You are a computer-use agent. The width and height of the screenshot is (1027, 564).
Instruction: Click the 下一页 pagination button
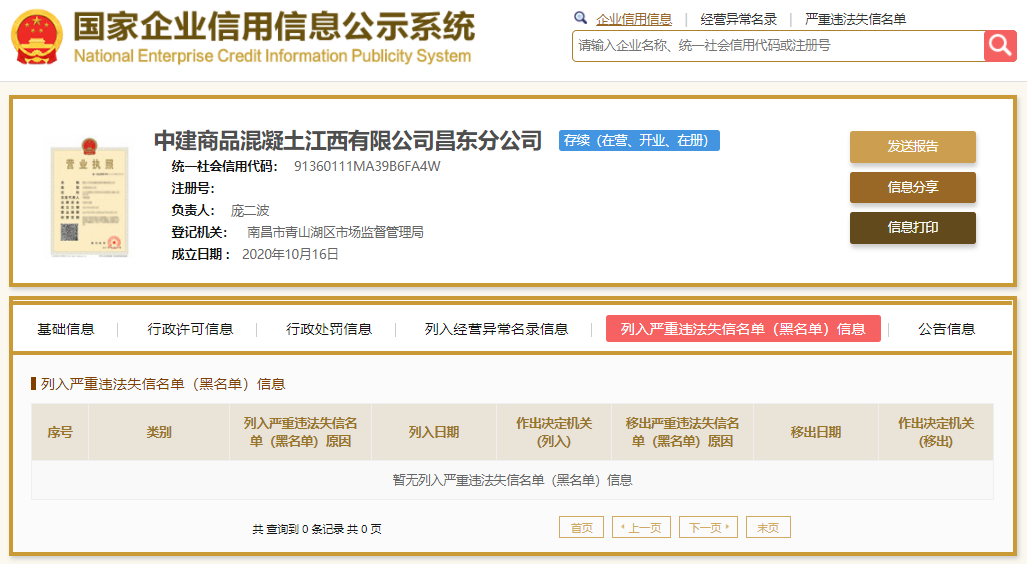709,527
